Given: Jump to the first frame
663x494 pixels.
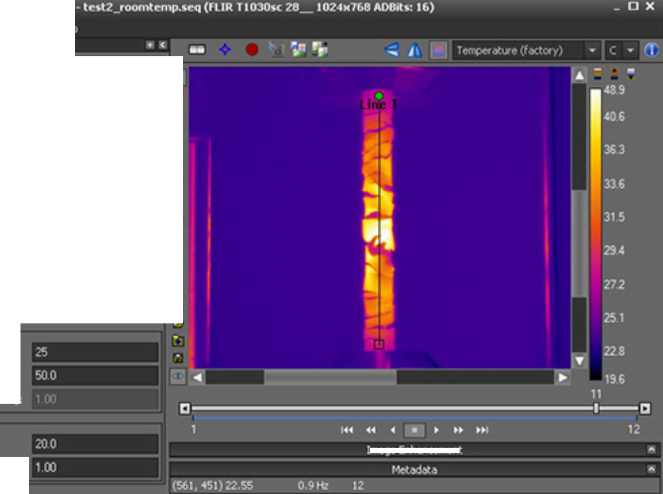Looking at the screenshot, I should click(347, 430).
